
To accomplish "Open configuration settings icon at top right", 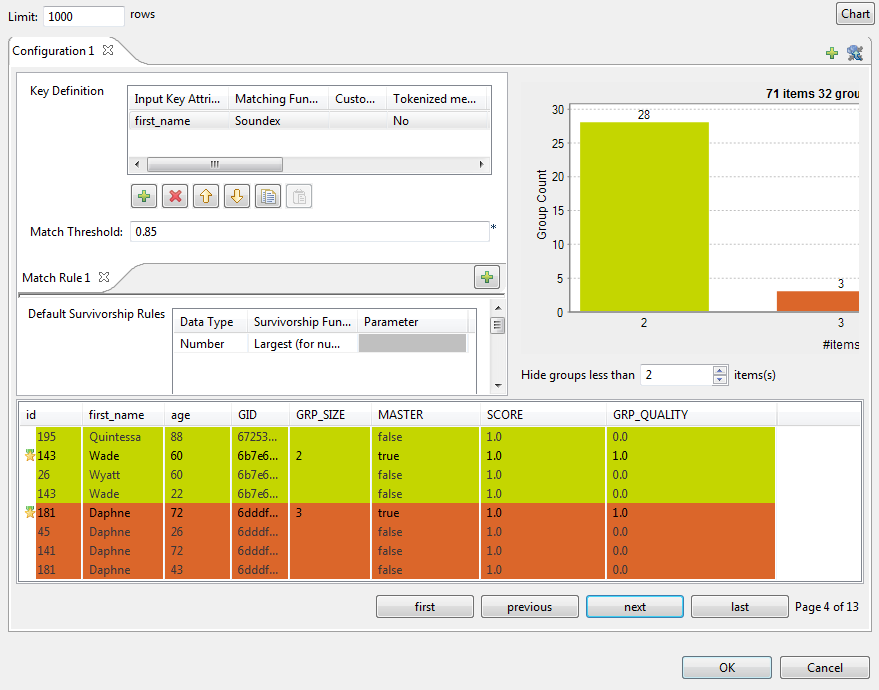I will pos(854,53).
